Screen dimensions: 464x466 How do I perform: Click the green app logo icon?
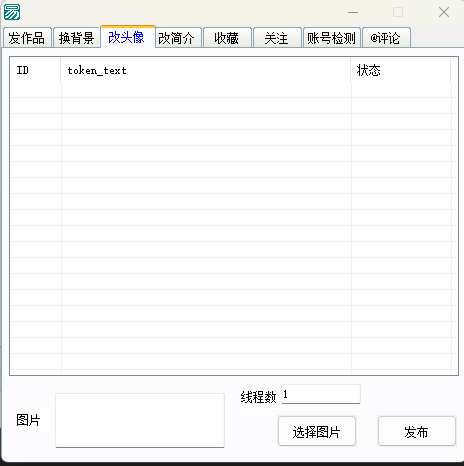coord(12,12)
